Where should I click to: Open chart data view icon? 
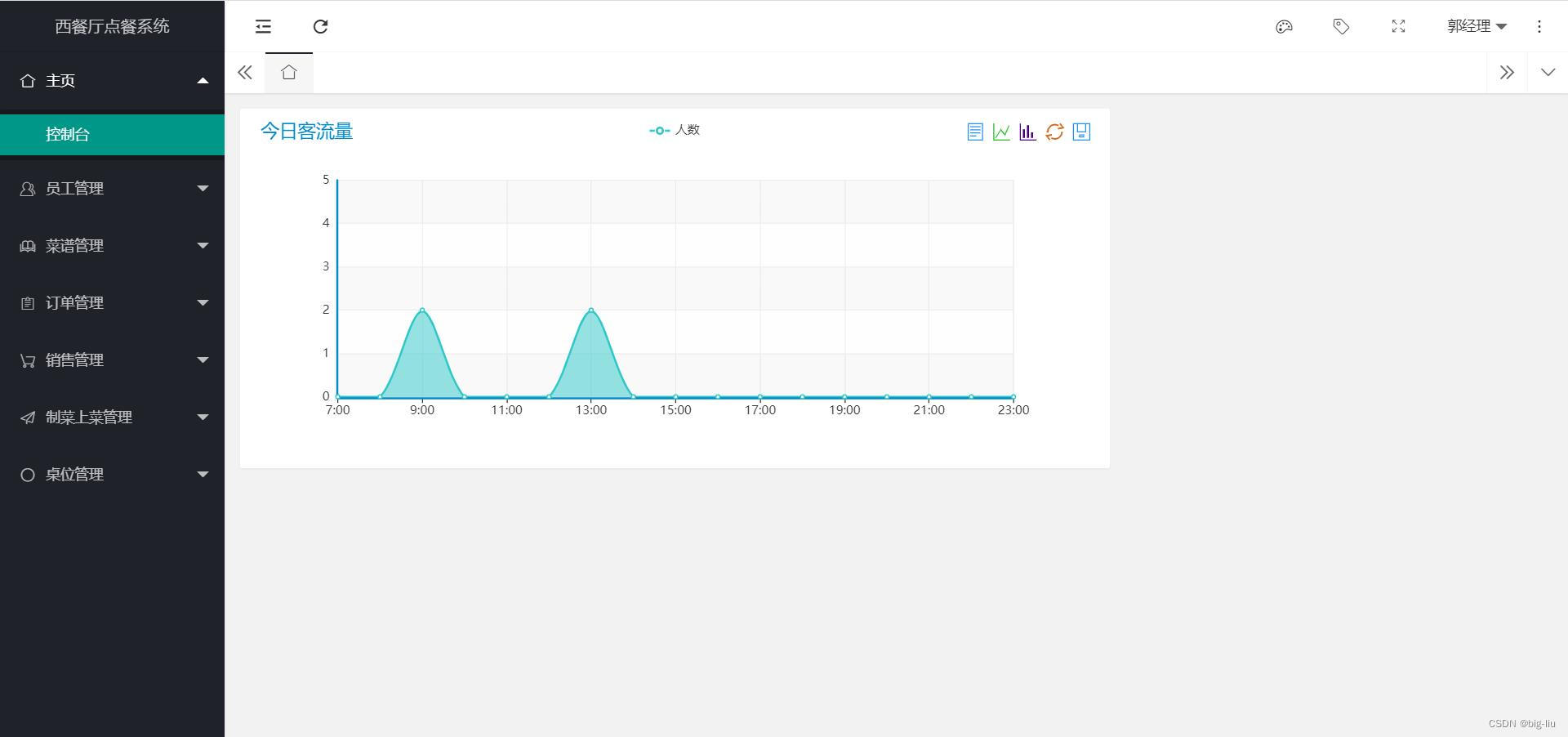tap(975, 132)
